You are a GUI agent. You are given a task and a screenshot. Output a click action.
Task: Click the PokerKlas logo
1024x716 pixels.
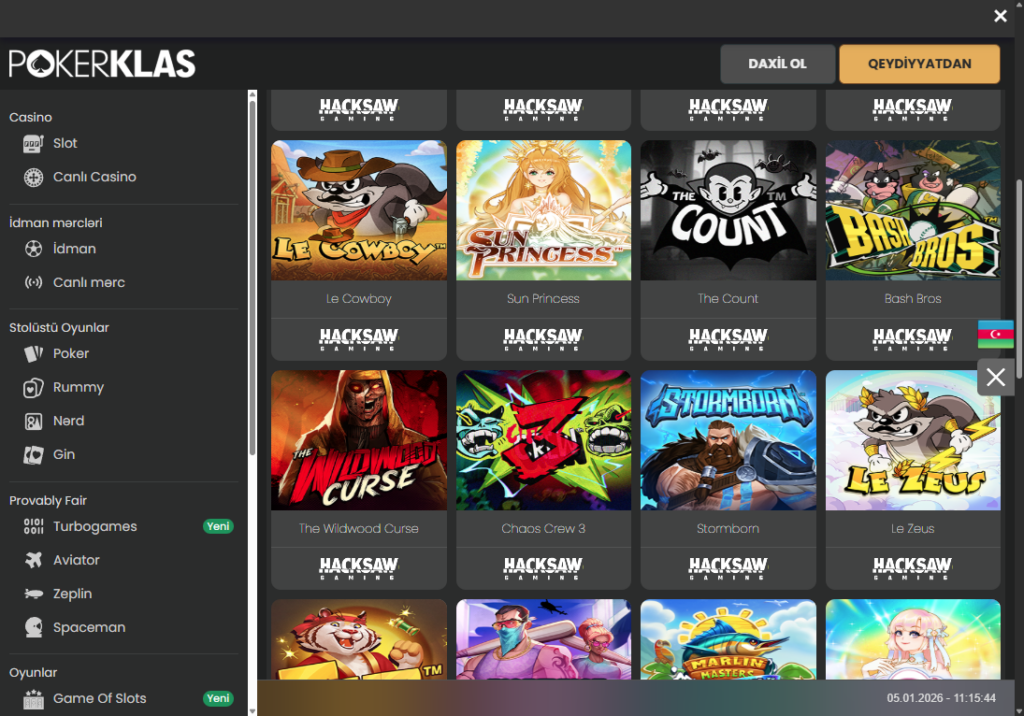tap(102, 64)
